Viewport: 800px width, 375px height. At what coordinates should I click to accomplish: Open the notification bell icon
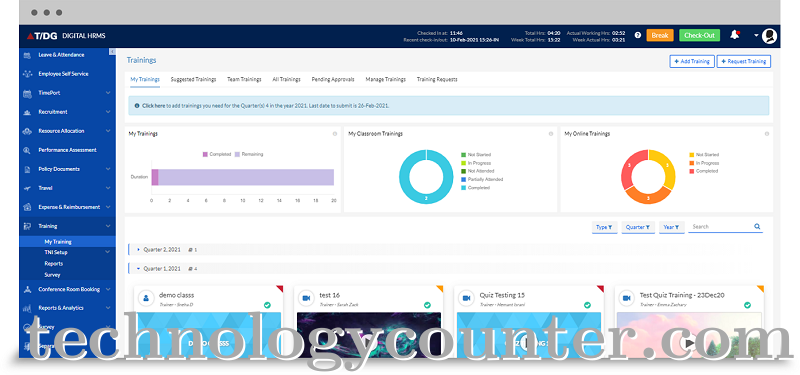pyautogui.click(x=735, y=35)
